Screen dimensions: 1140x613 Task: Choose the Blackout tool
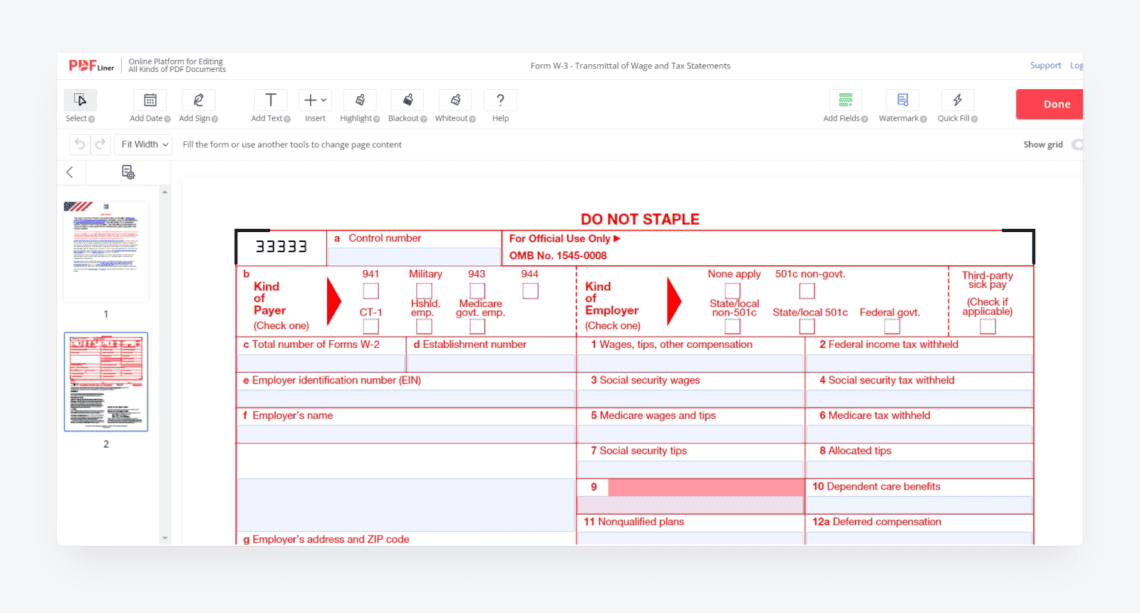(x=406, y=101)
